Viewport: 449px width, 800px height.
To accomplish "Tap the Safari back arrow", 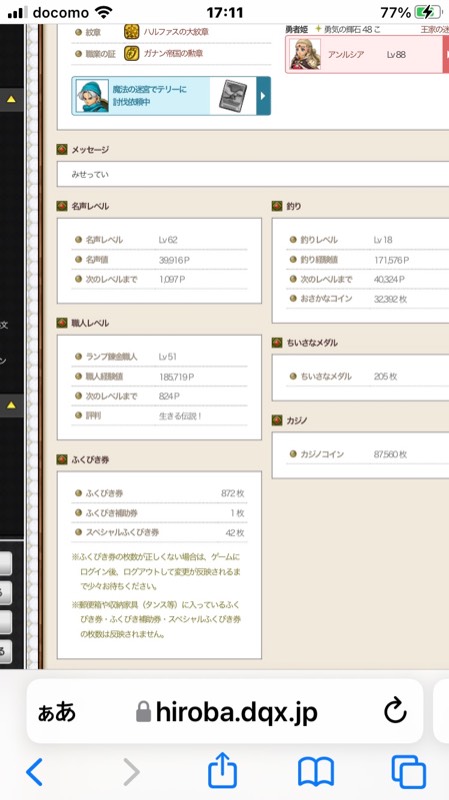I will click(34, 771).
